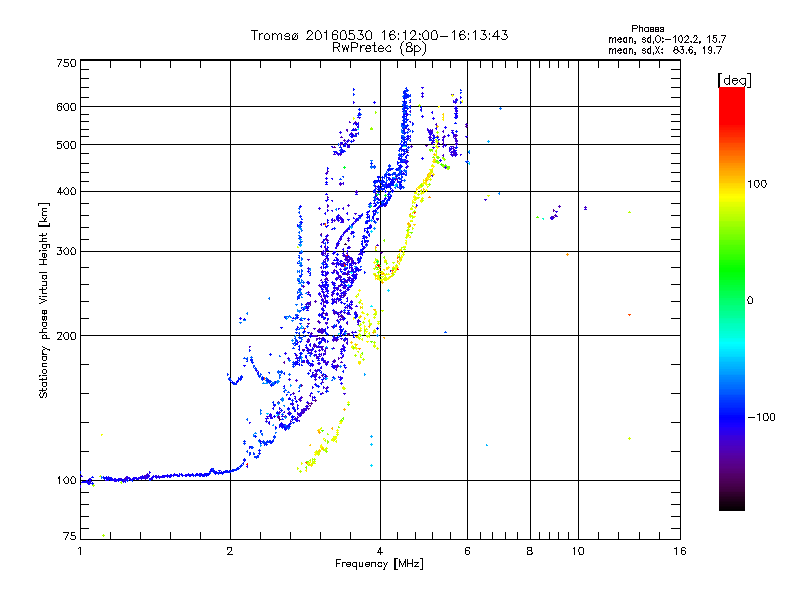Click the colorbar tick label '-100'
The width and height of the screenshot is (800, 600).
pos(762,417)
